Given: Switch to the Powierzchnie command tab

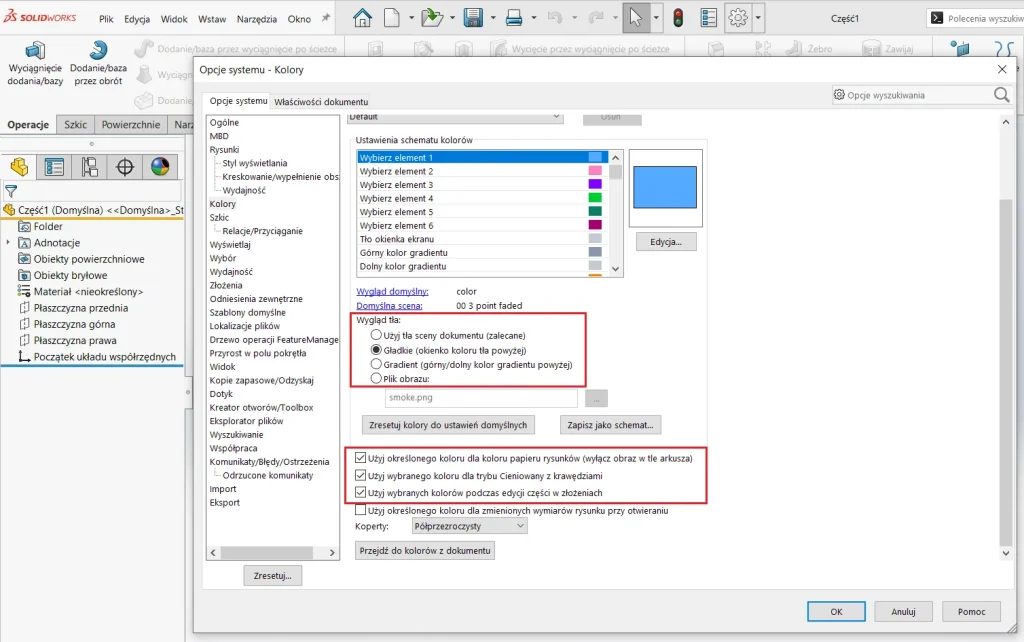Looking at the screenshot, I should (131, 124).
